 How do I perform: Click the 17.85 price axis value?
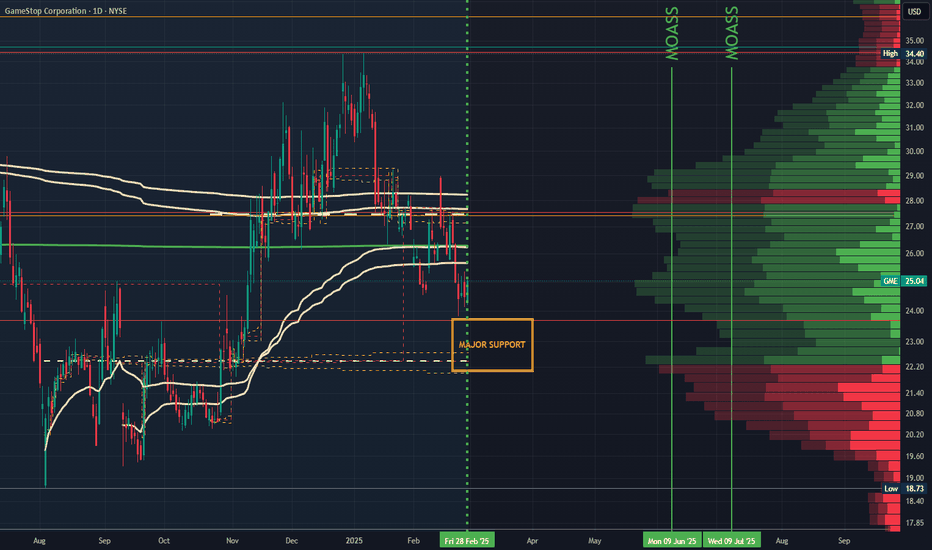coord(915,523)
